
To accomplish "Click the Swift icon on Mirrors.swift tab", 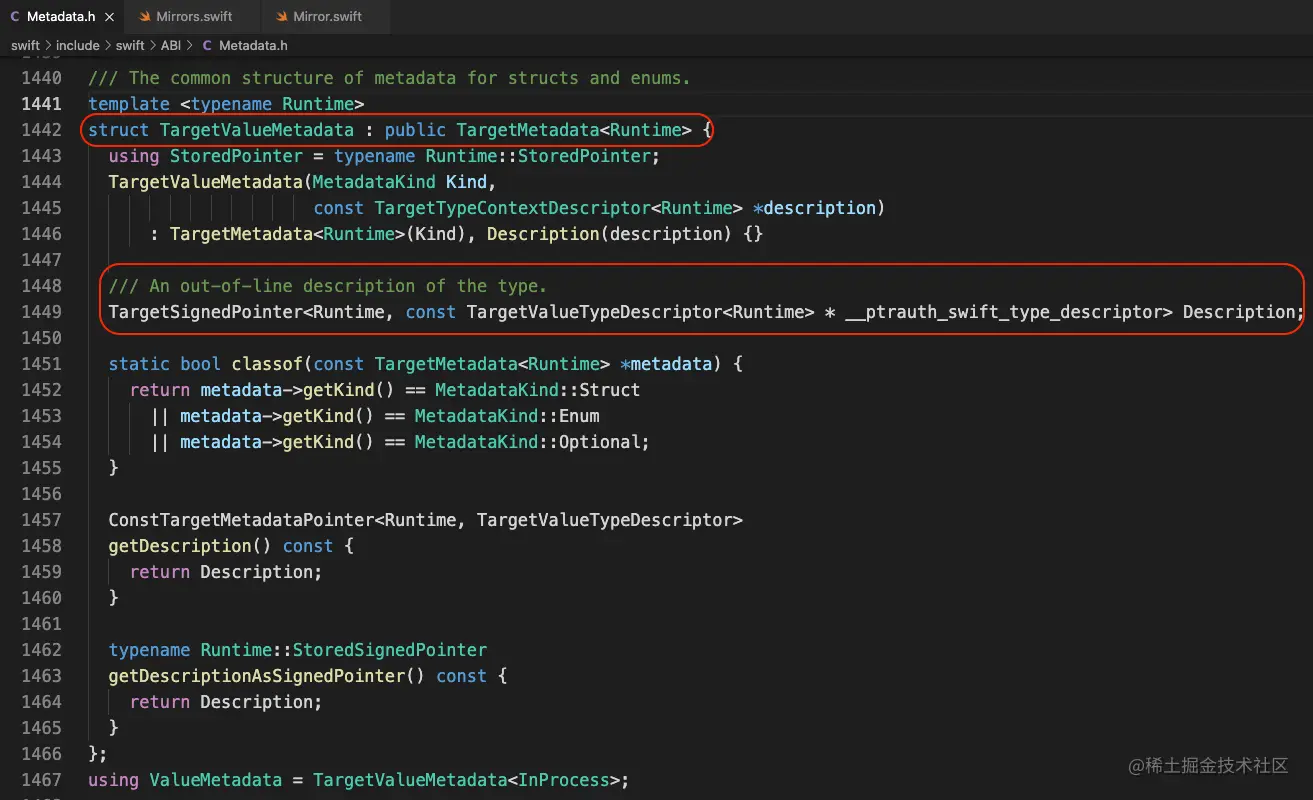I will 143,17.
